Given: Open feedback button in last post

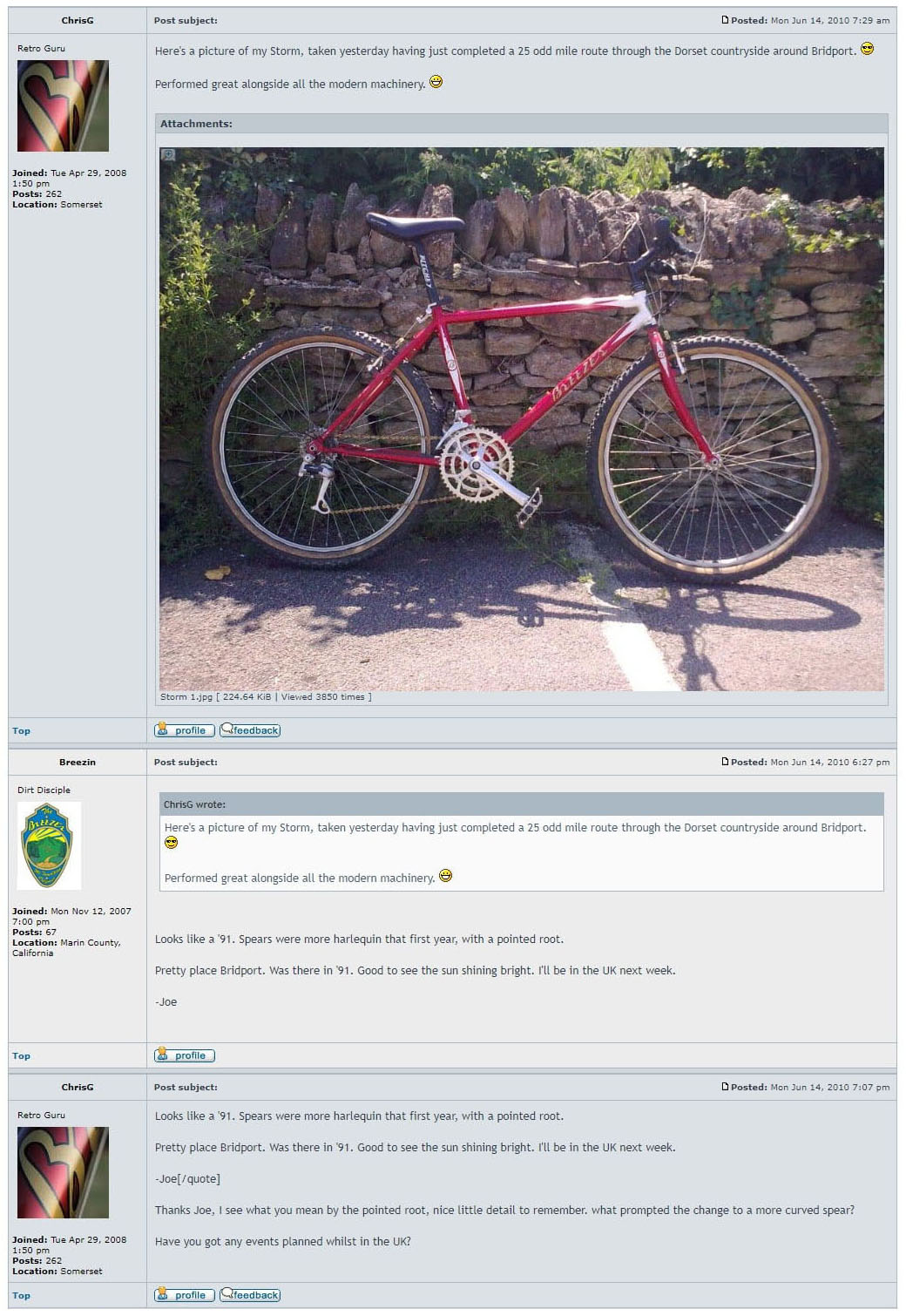Looking at the screenshot, I should (x=250, y=1295).
